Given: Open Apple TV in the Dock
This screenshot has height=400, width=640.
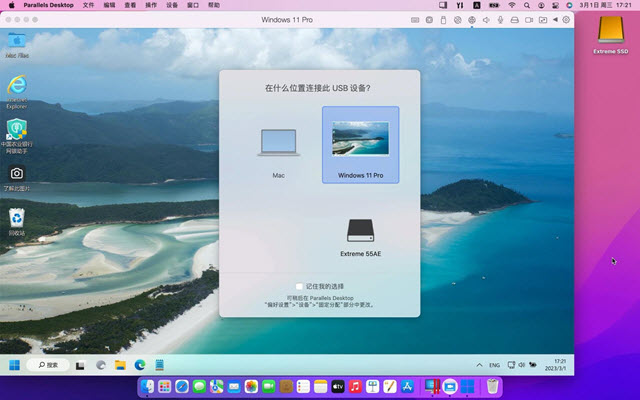Looking at the screenshot, I should 338,386.
